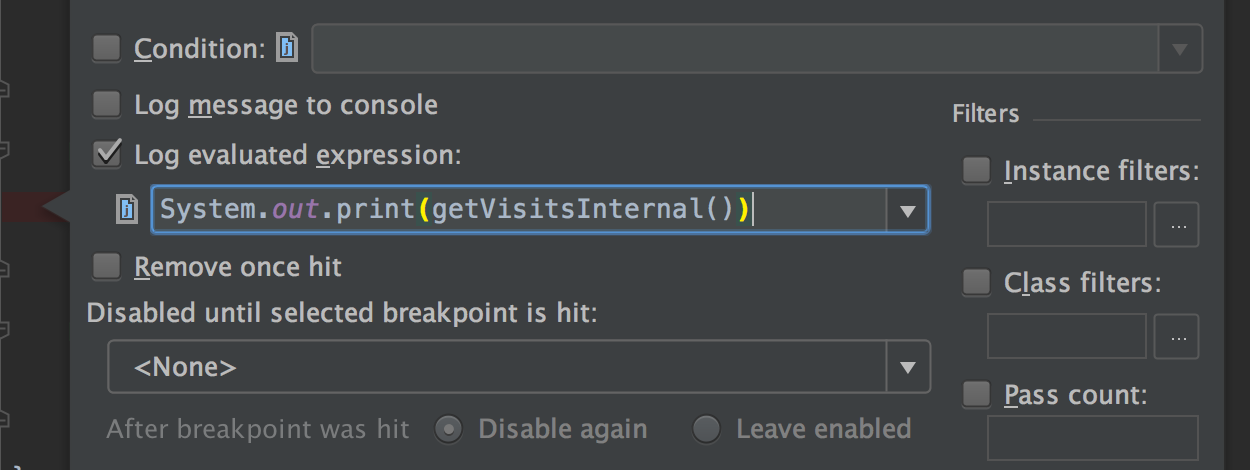Screen dimensions: 1250x470
Task: Open the <None> breakpoint selection dropdown
Action: point(519,367)
